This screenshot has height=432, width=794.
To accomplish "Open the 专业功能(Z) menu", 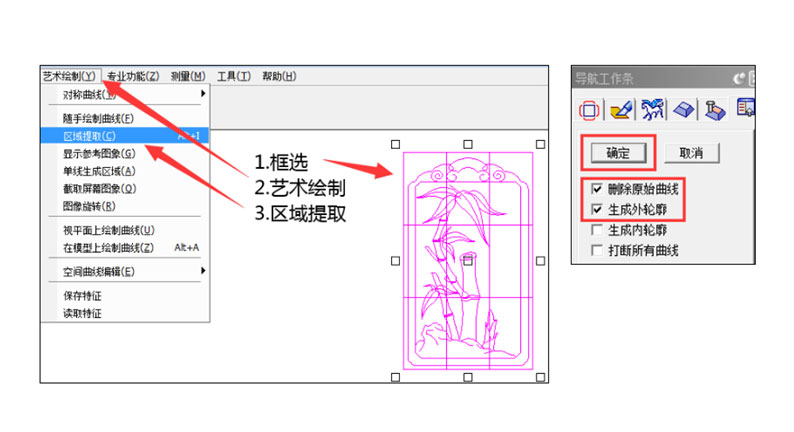I will click(133, 76).
